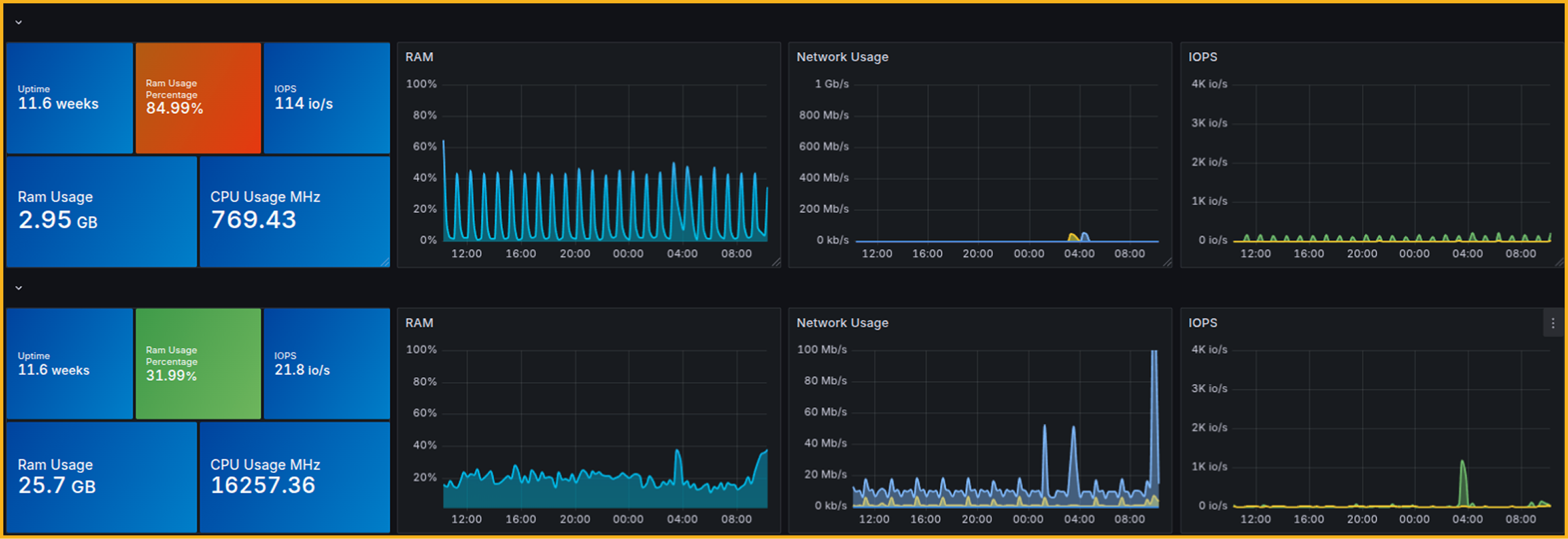Image resolution: width=1568 pixels, height=539 pixels.
Task: Click the RAM graph title in the second row
Action: [419, 323]
